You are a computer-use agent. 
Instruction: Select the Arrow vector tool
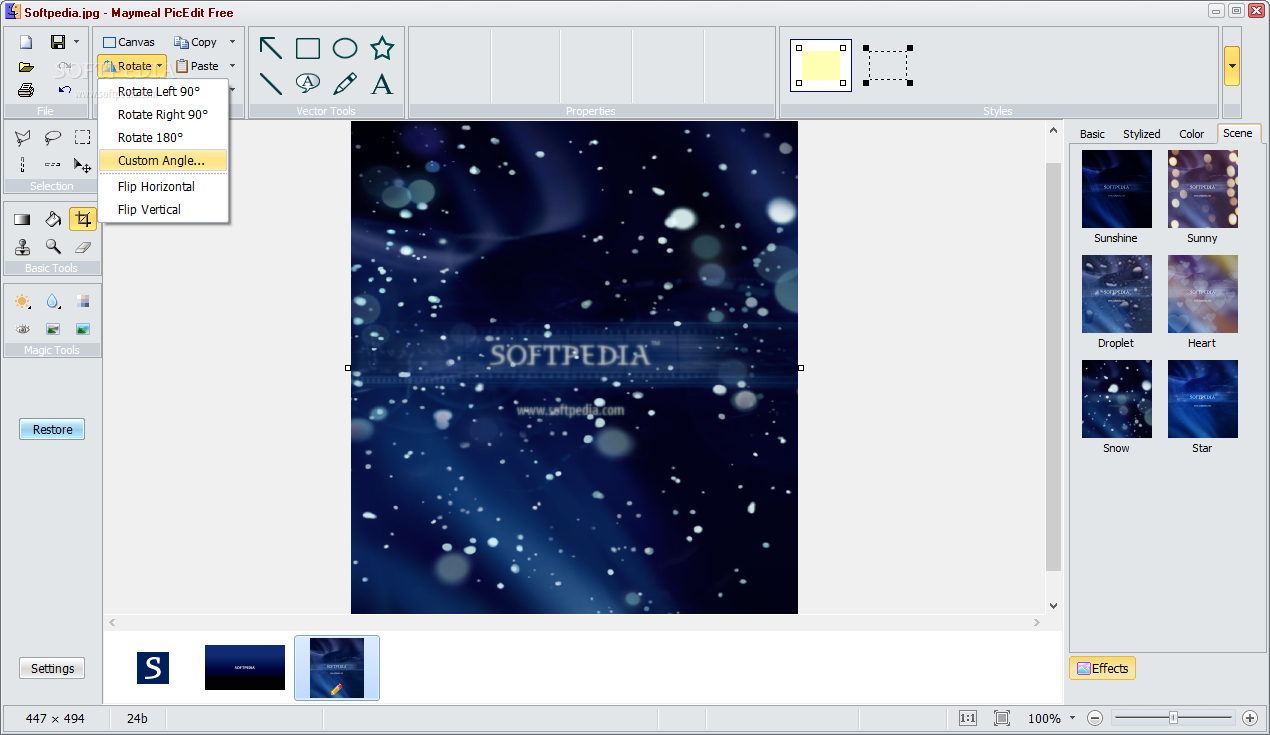coord(270,48)
